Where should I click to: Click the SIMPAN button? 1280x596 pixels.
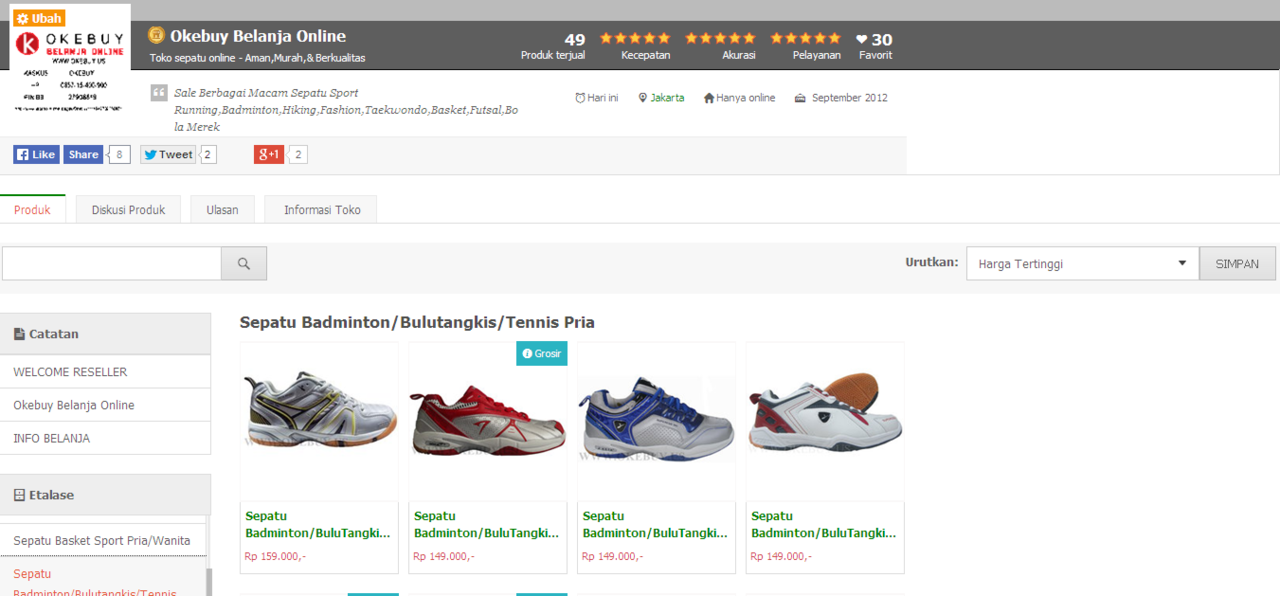[x=1238, y=264]
